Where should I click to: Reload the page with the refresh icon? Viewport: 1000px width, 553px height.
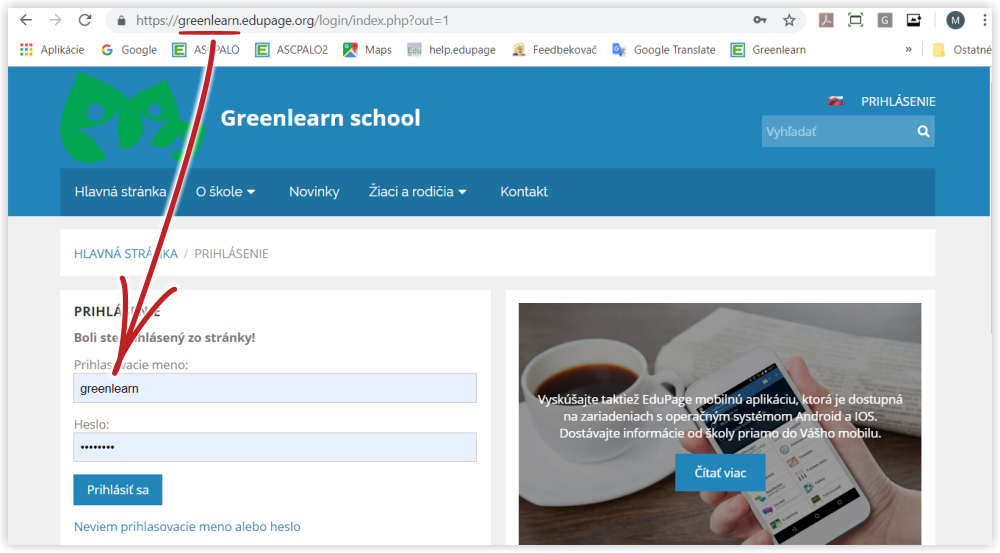coord(85,20)
